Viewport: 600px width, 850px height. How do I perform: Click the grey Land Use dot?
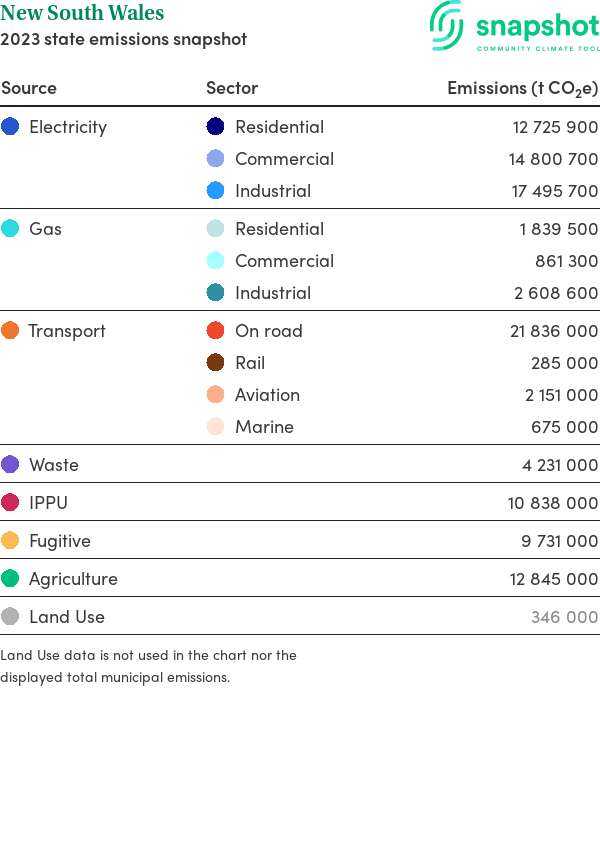tap(10, 617)
